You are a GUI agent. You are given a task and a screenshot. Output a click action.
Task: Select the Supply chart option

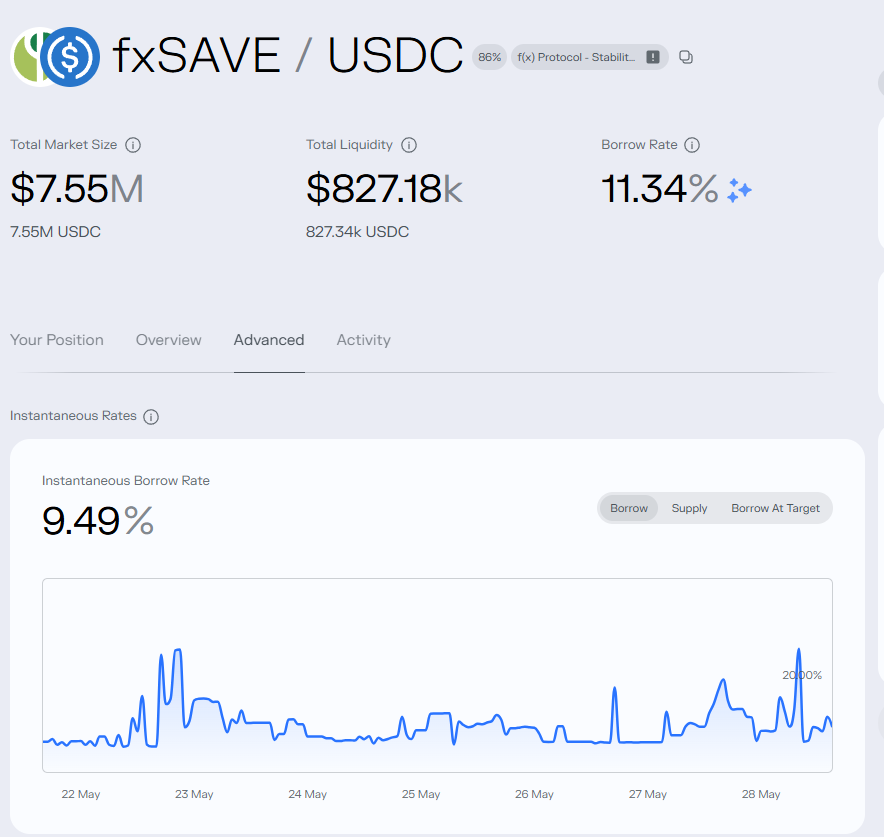coord(689,508)
